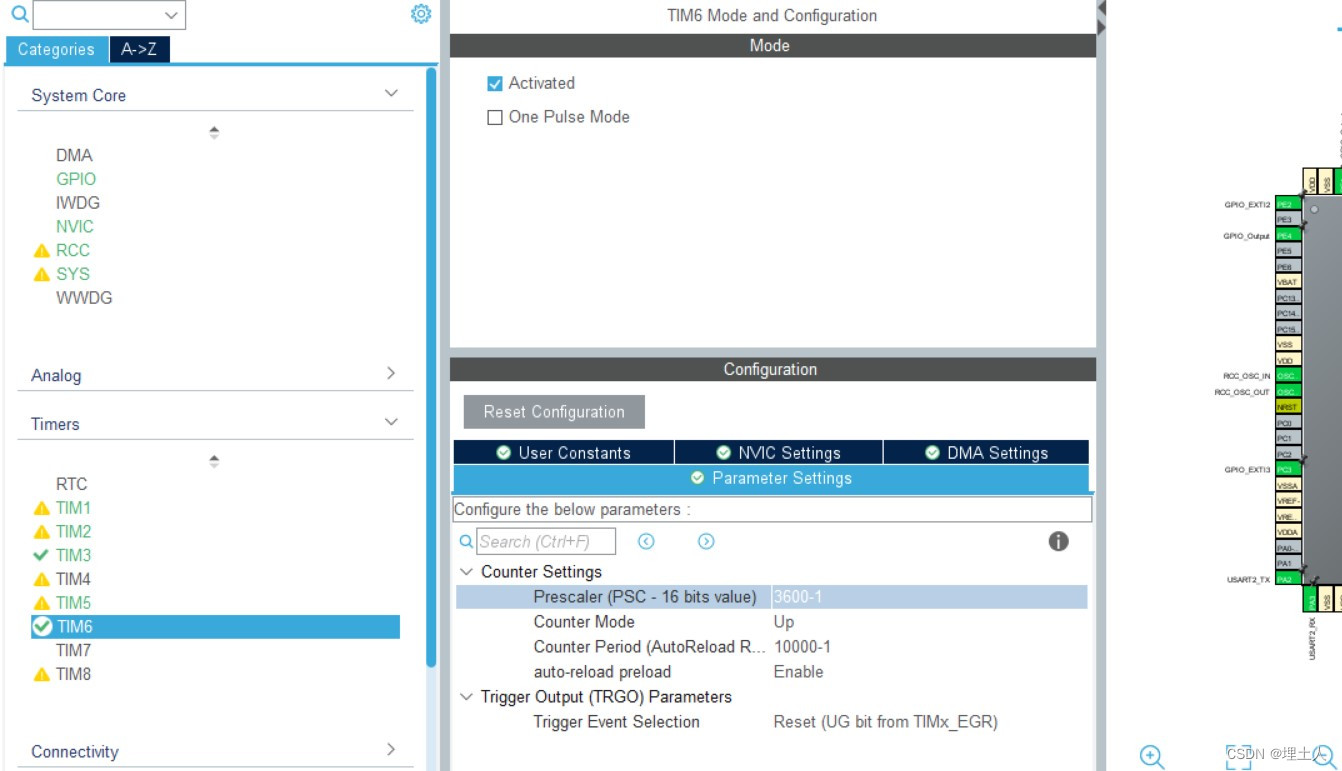The image size is (1342, 771).
Task: Click the warning icon next to TIM5
Action: [41, 603]
